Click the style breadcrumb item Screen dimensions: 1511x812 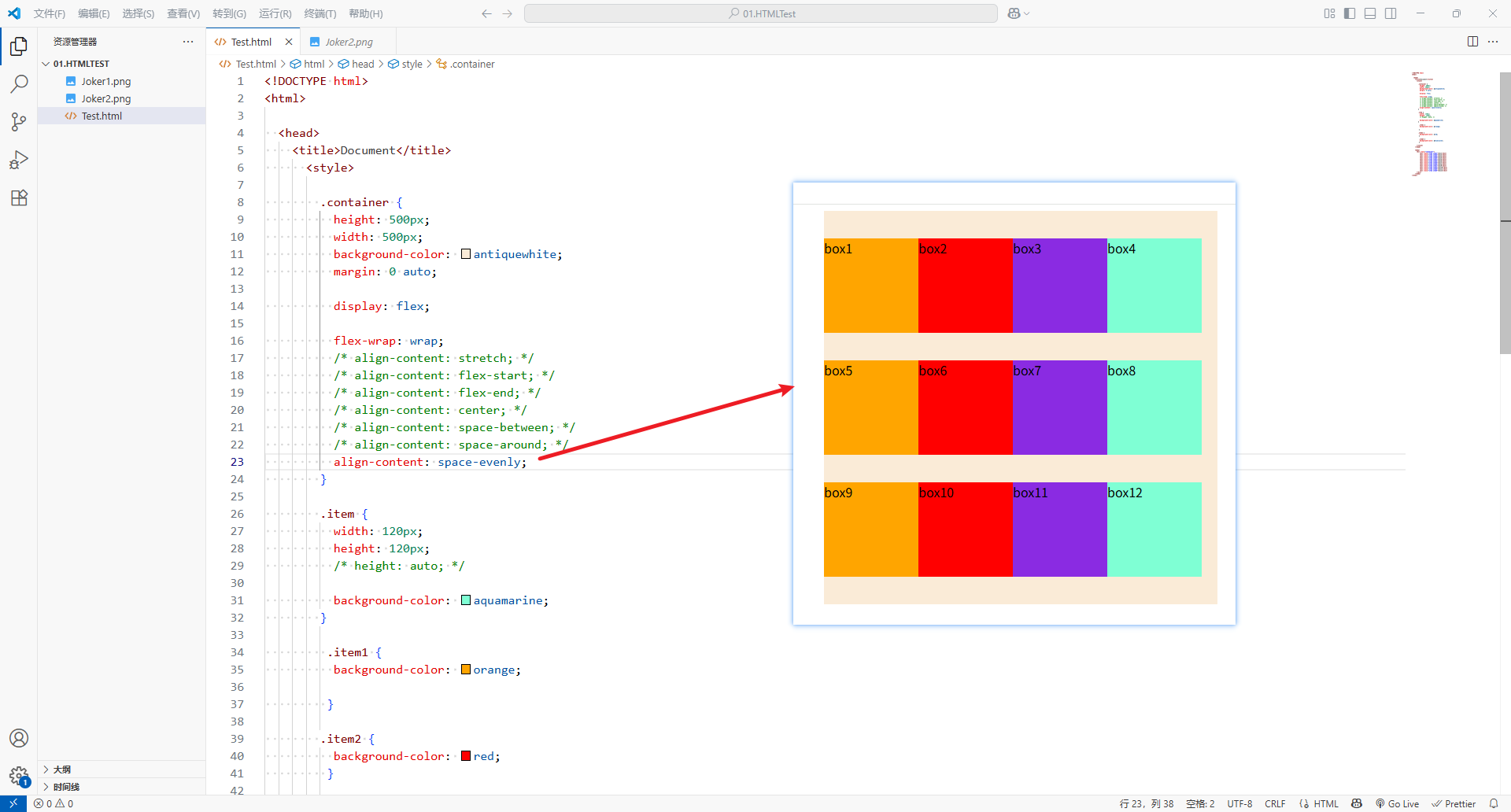point(405,64)
